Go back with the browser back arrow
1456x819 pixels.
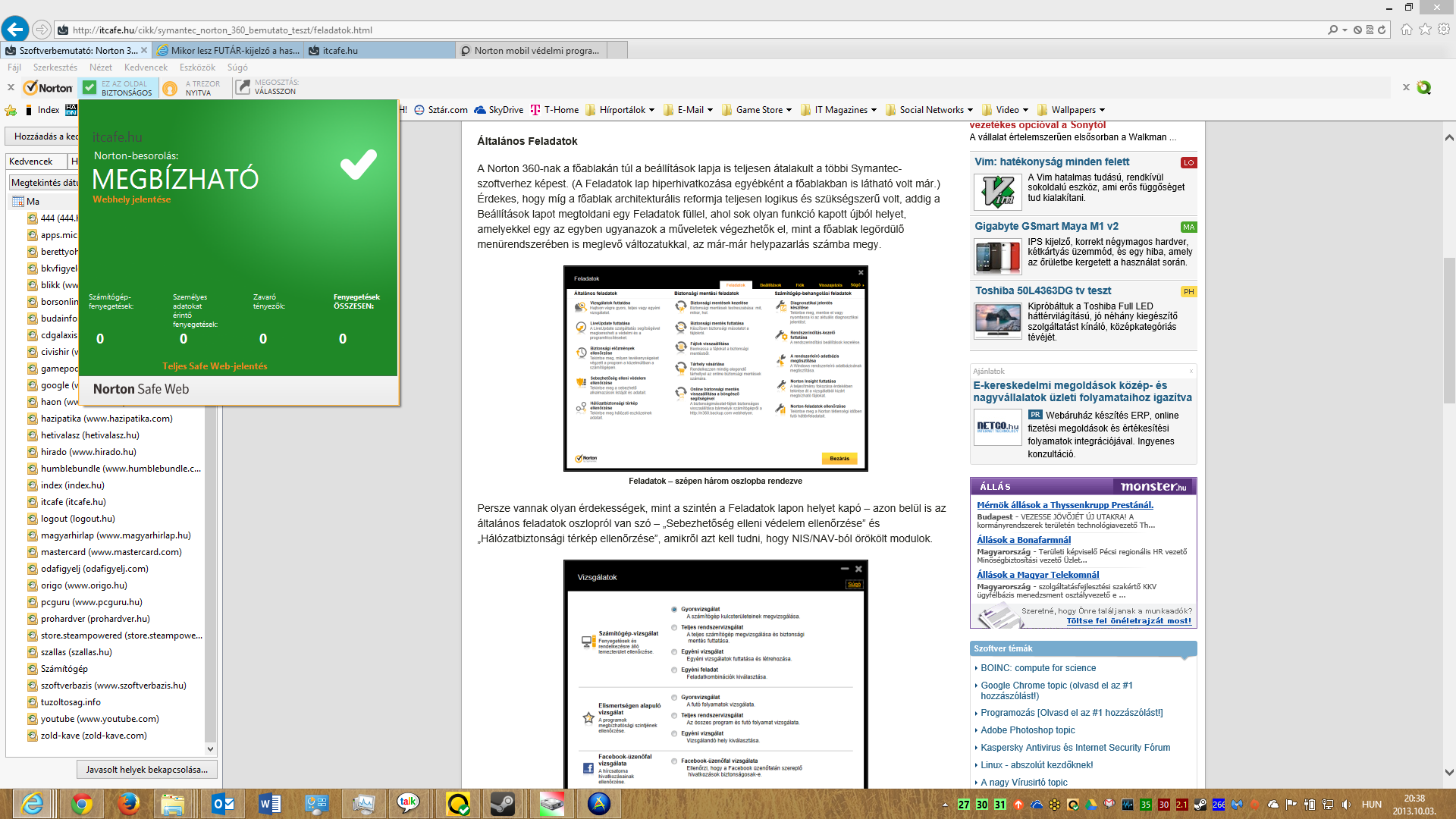15,30
